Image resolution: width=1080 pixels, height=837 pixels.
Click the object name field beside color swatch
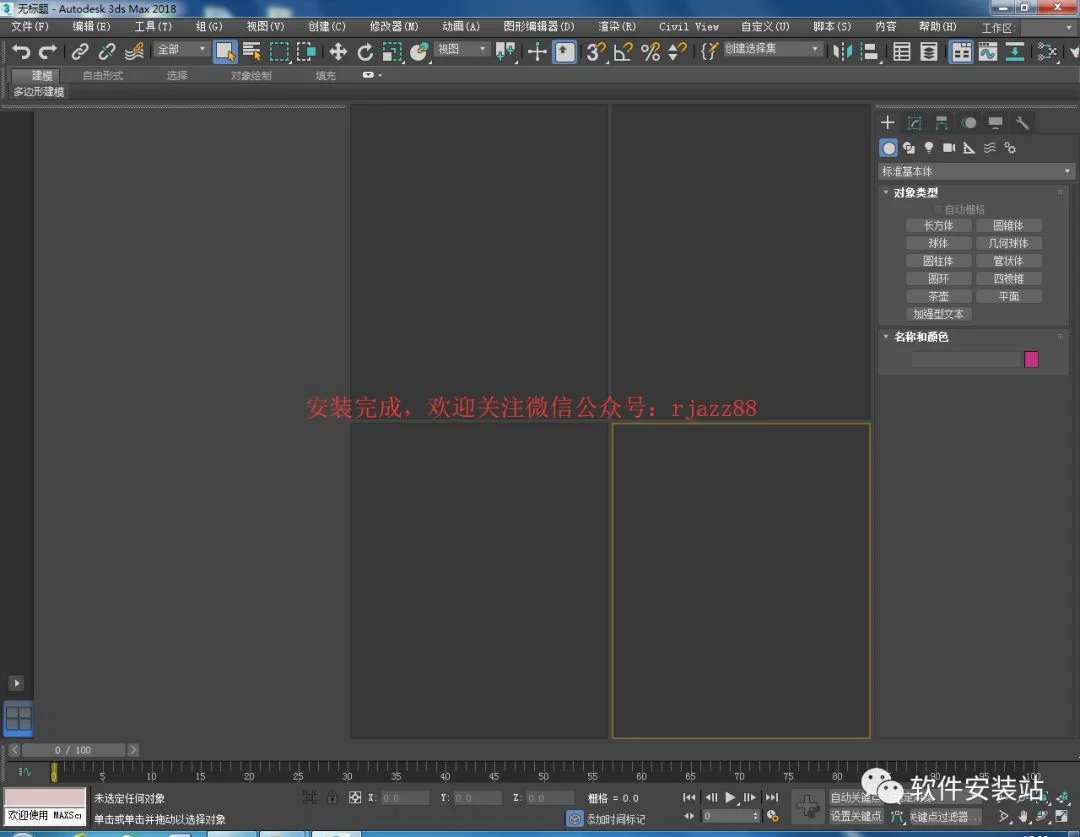[x=966, y=359]
